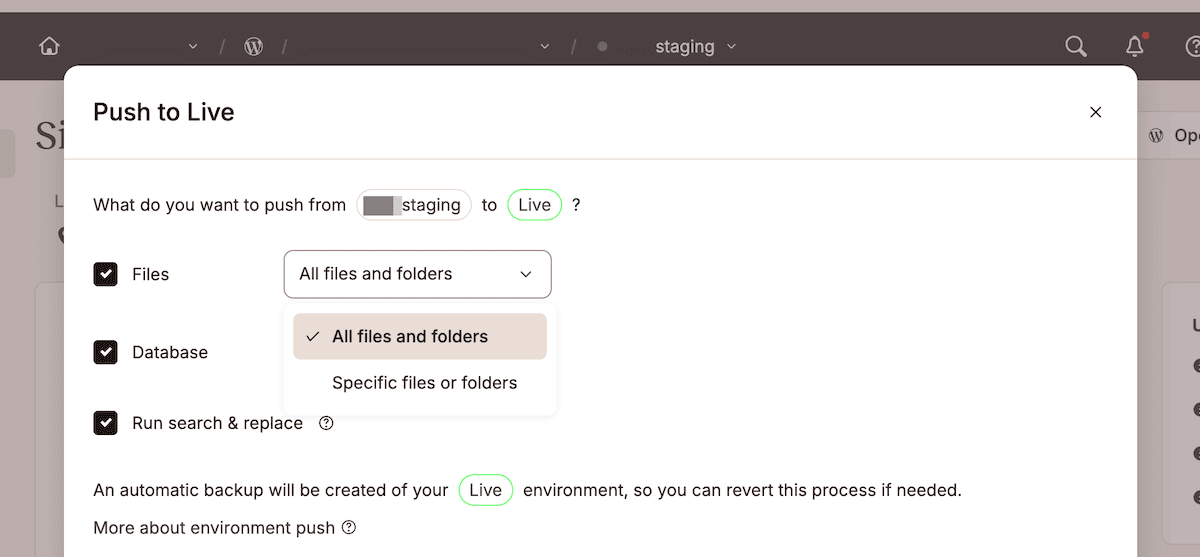Uncheck the Database checkbox
The height and width of the screenshot is (557, 1200).
(x=106, y=352)
